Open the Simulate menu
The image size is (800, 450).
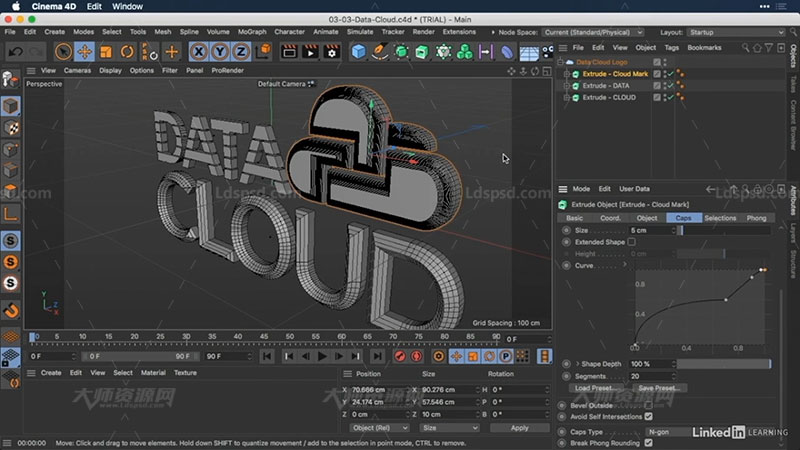360,32
